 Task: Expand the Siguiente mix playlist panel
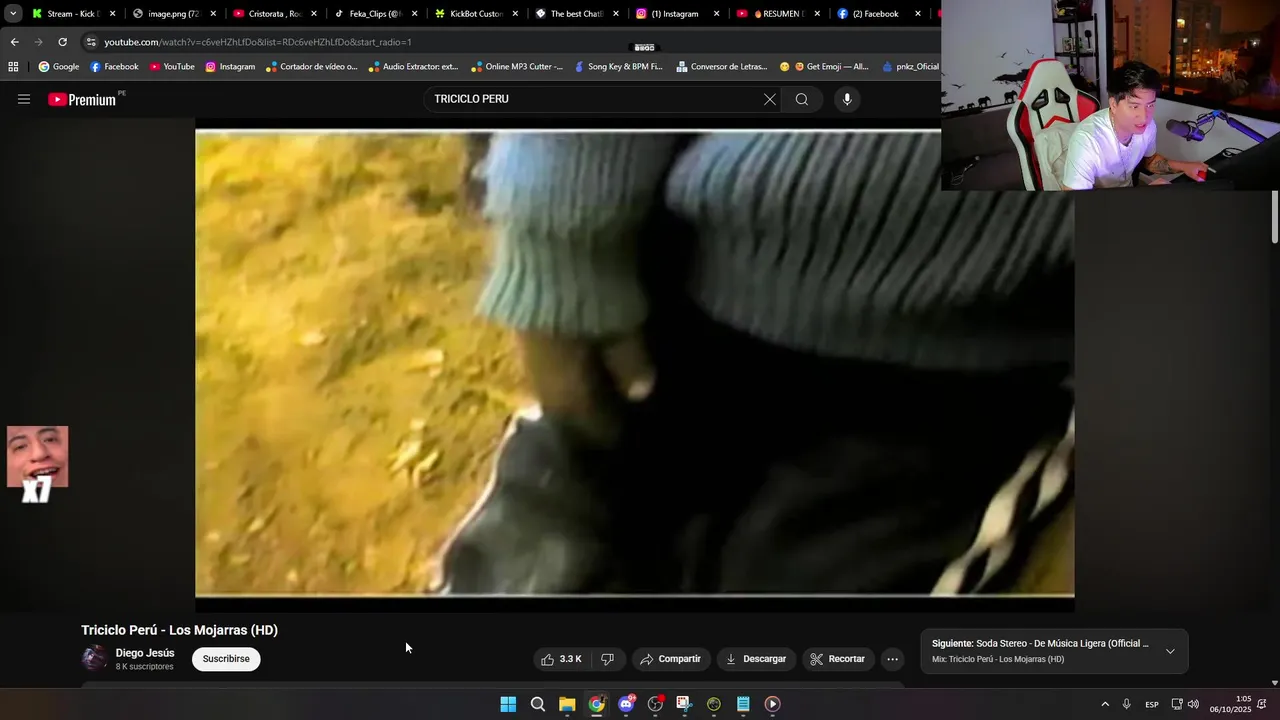[x=1170, y=651]
